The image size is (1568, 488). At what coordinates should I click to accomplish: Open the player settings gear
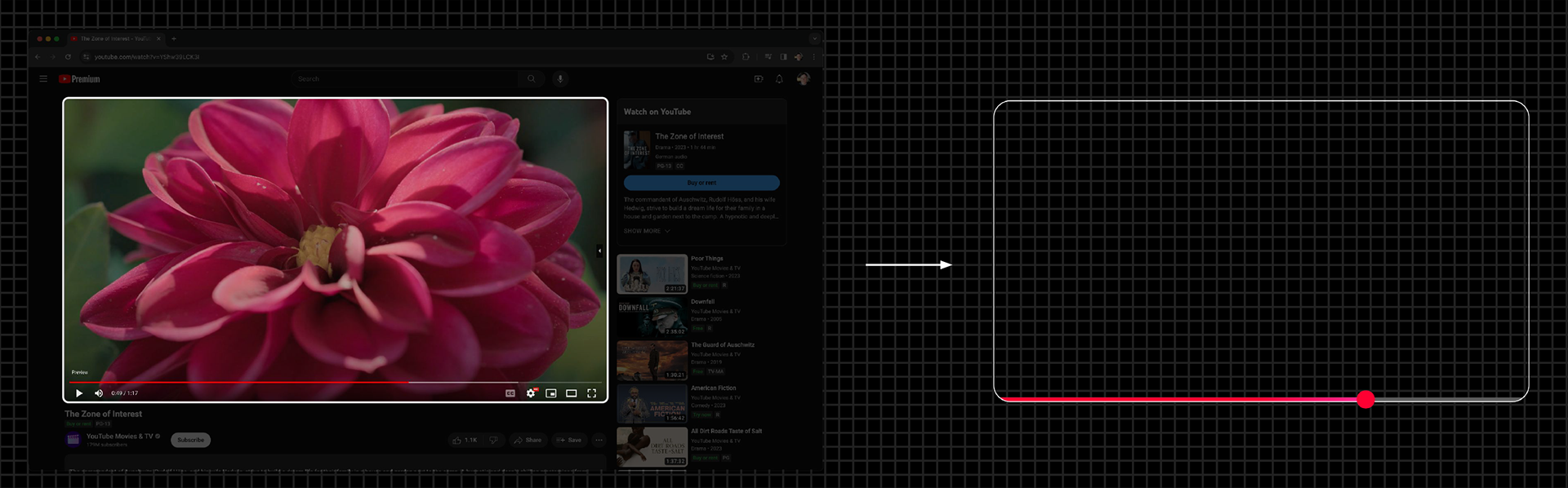pyautogui.click(x=531, y=393)
